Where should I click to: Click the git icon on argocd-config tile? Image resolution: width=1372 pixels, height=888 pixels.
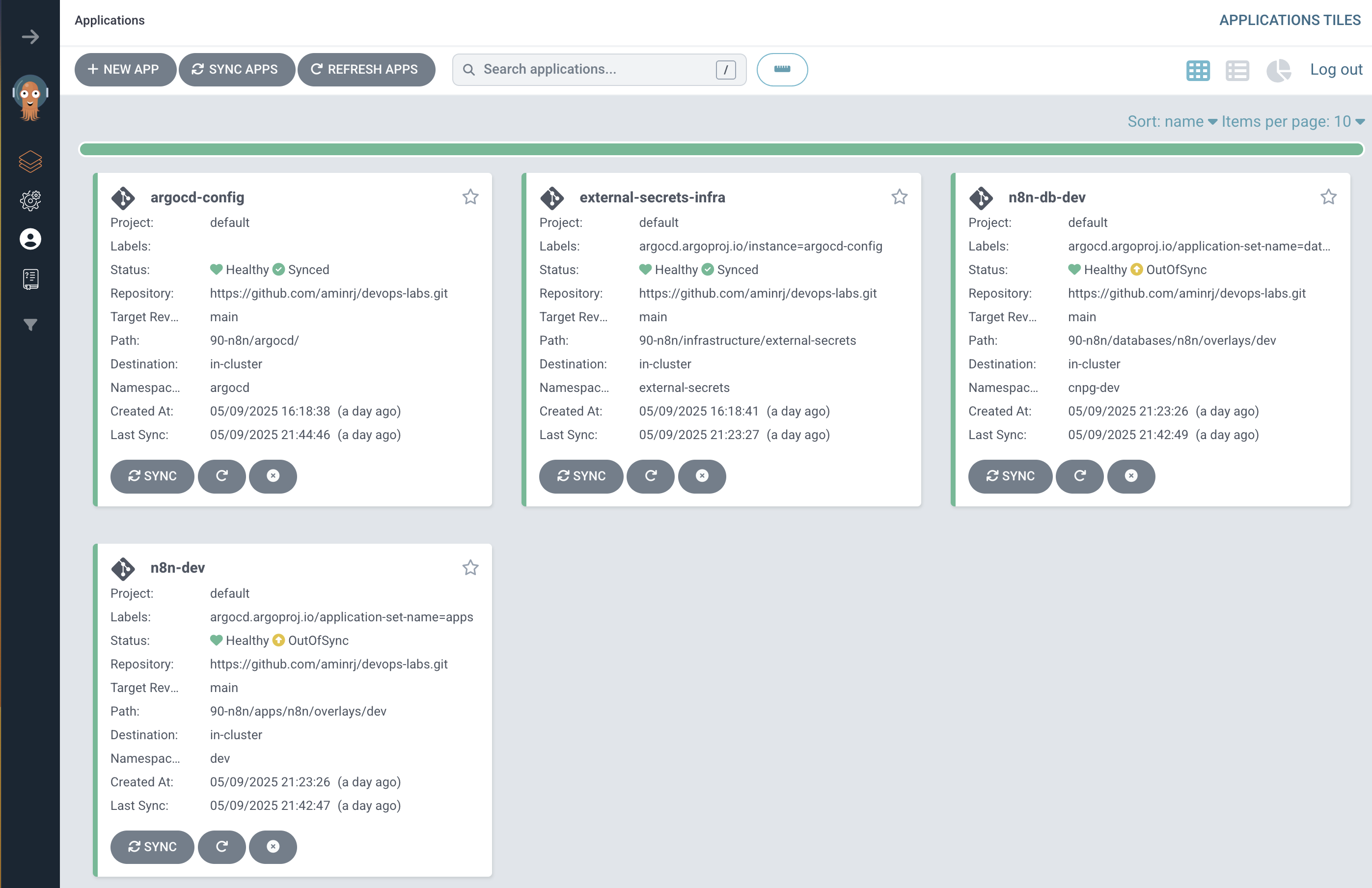[x=123, y=198]
